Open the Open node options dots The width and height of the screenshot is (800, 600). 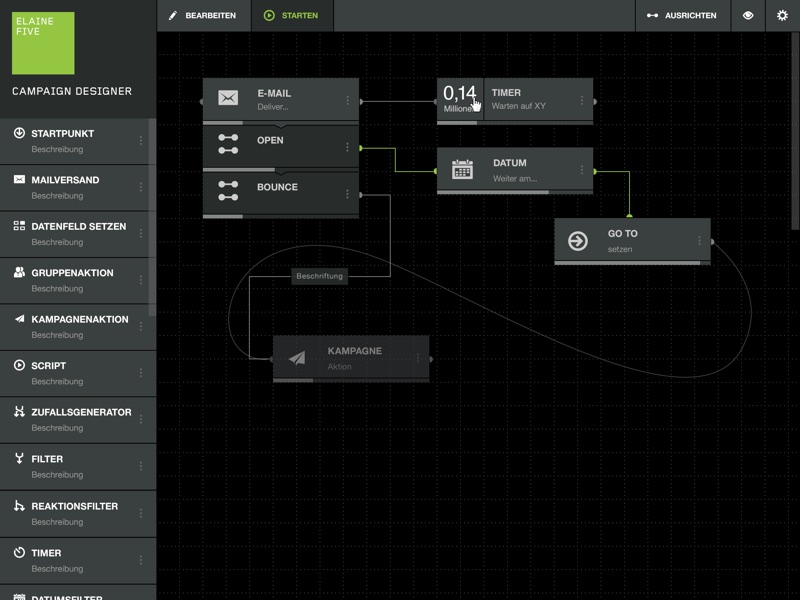click(347, 147)
